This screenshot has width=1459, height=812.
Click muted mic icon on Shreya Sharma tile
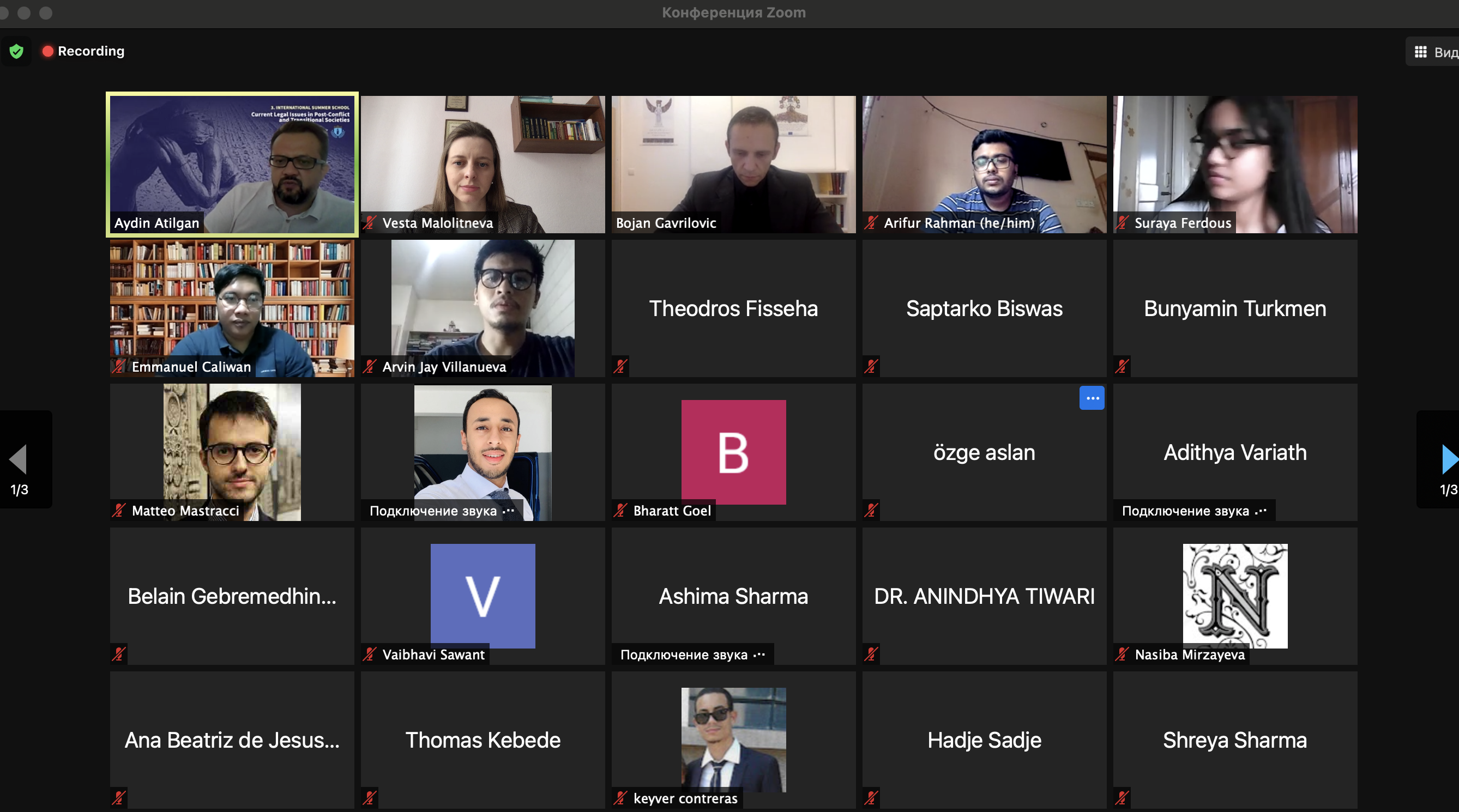[1122, 798]
